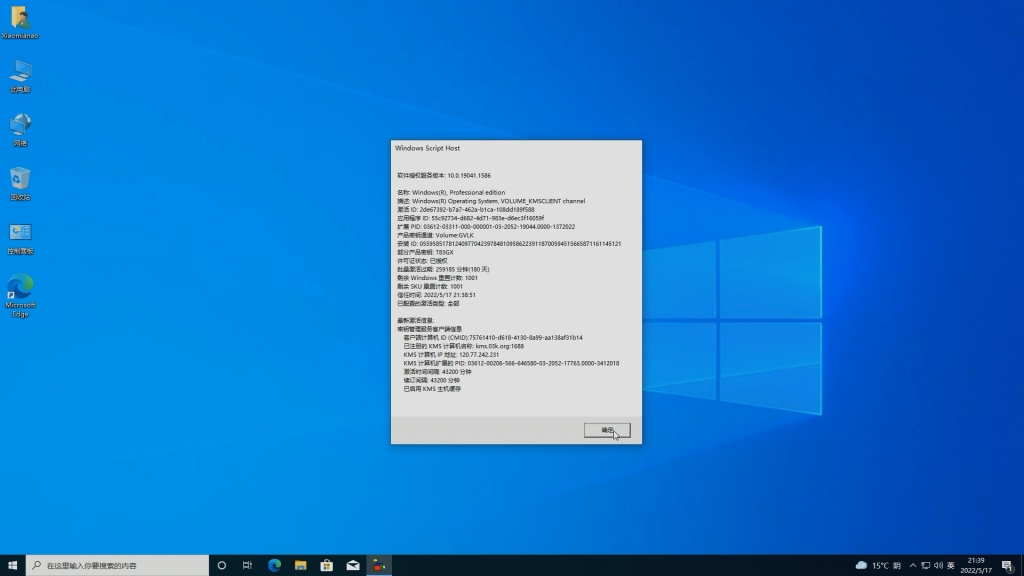The height and width of the screenshot is (576, 1024).
Task: Click the taskbar search box
Action: pos(118,566)
